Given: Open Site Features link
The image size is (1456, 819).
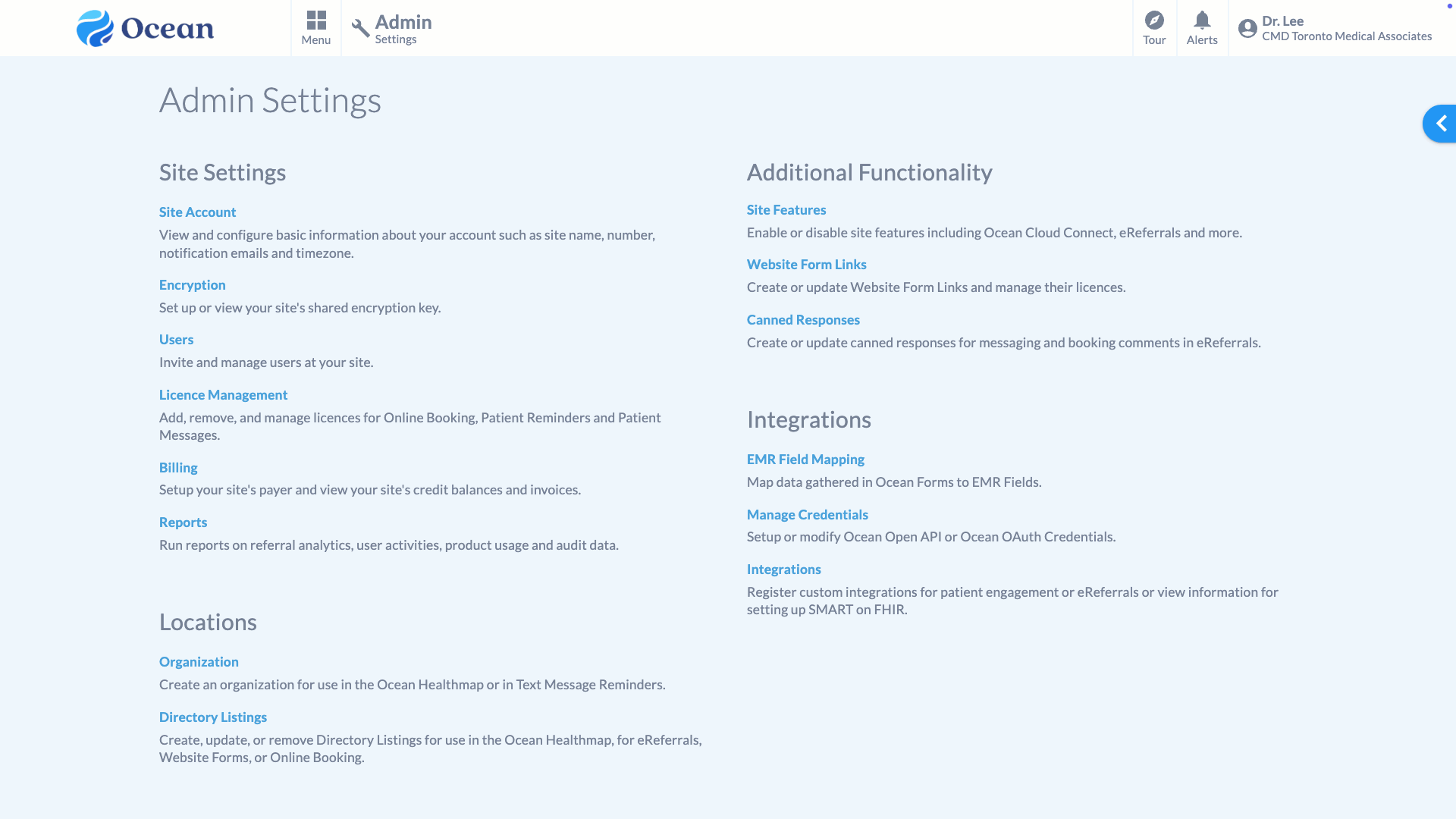Looking at the screenshot, I should point(786,210).
